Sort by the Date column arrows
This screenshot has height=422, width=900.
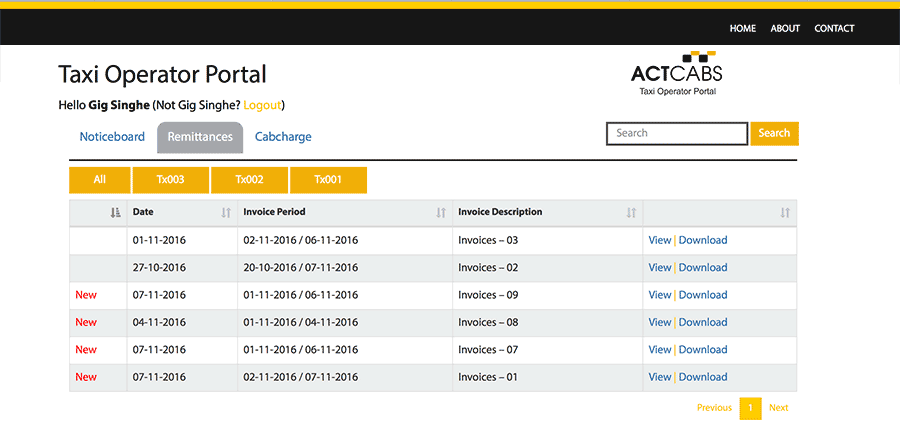click(226, 213)
